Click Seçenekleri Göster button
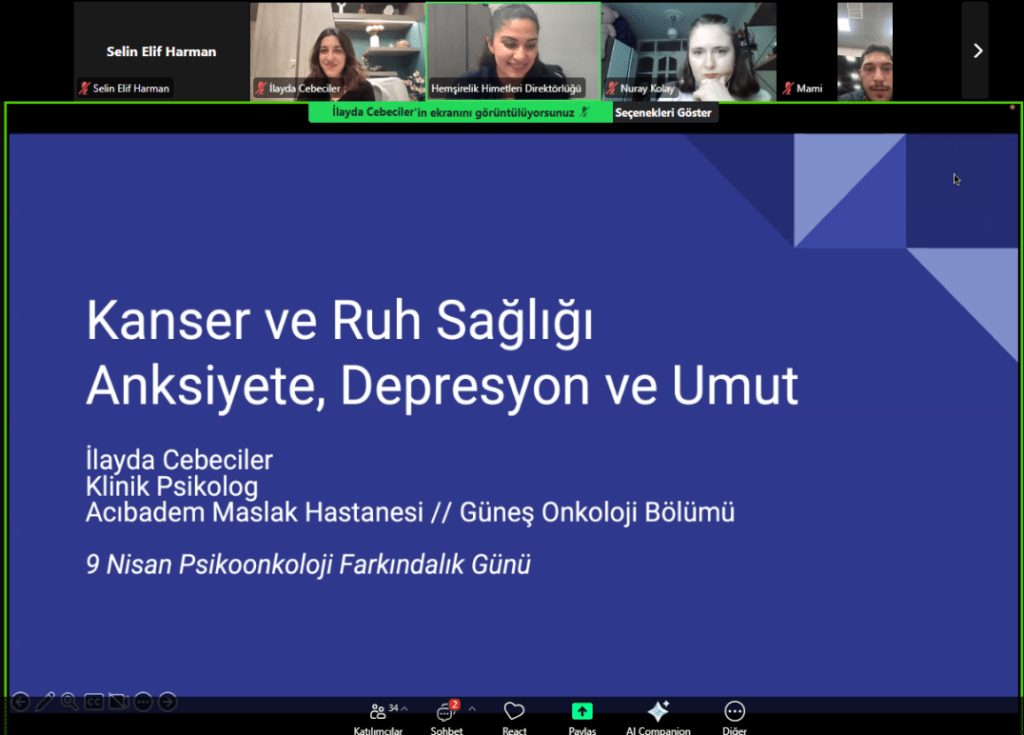 [x=663, y=113]
